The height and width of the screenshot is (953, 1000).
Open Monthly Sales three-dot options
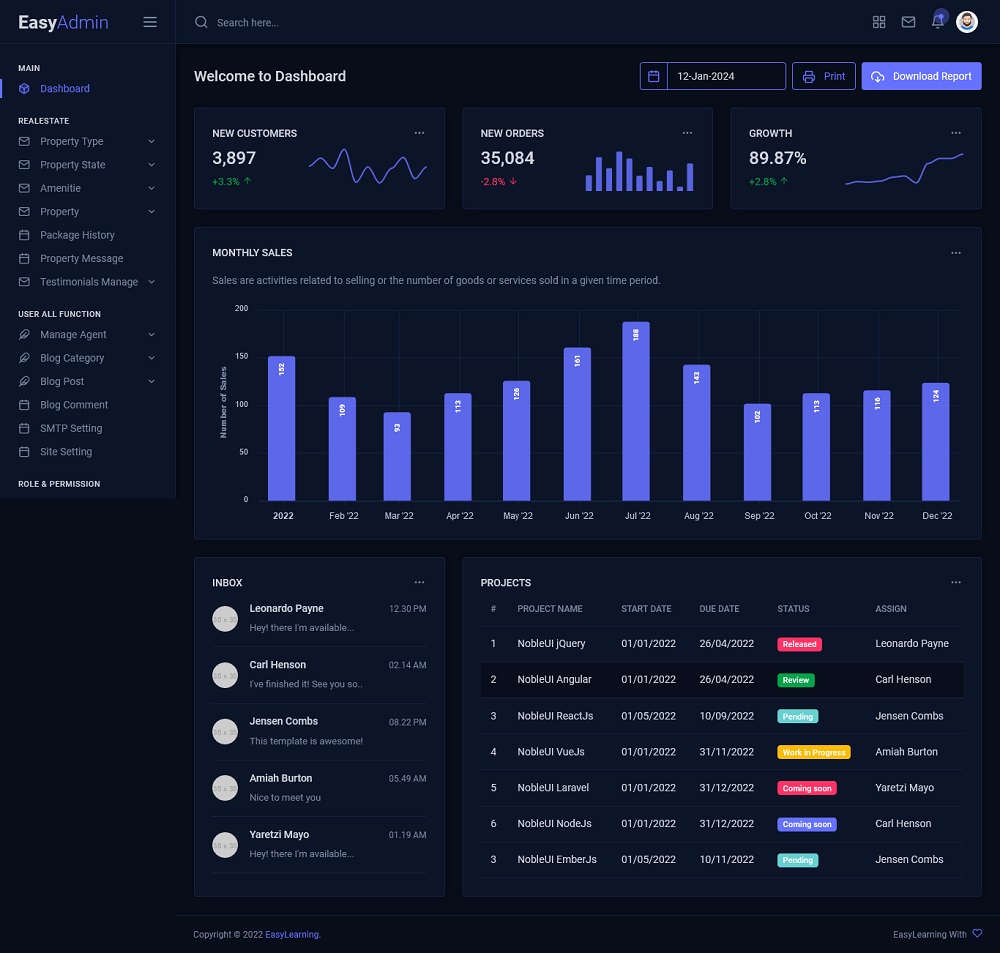pyautogui.click(x=955, y=253)
